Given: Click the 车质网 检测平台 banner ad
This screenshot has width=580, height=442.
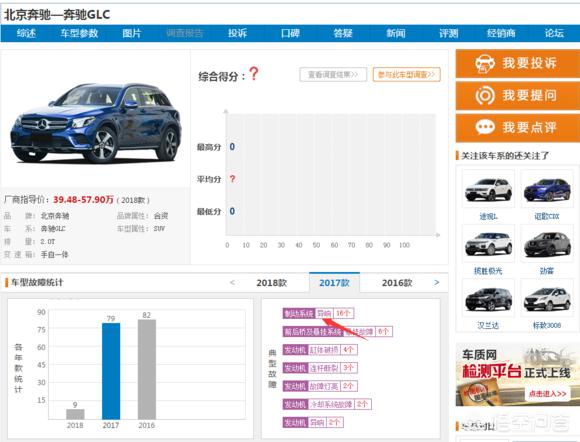Looking at the screenshot, I should tap(517, 375).
